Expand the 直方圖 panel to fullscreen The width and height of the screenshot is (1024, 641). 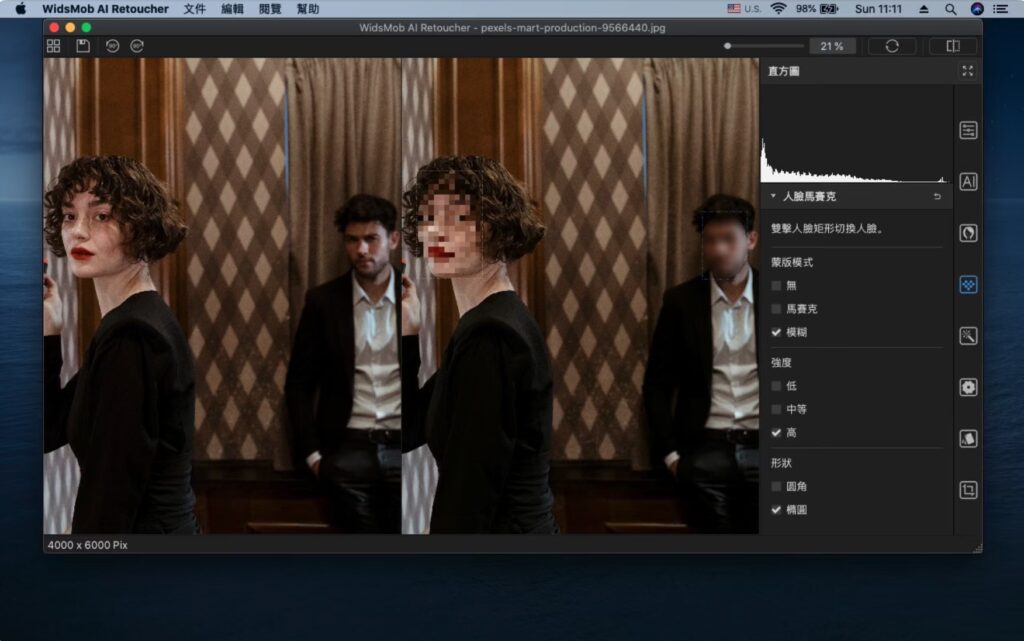click(x=967, y=71)
